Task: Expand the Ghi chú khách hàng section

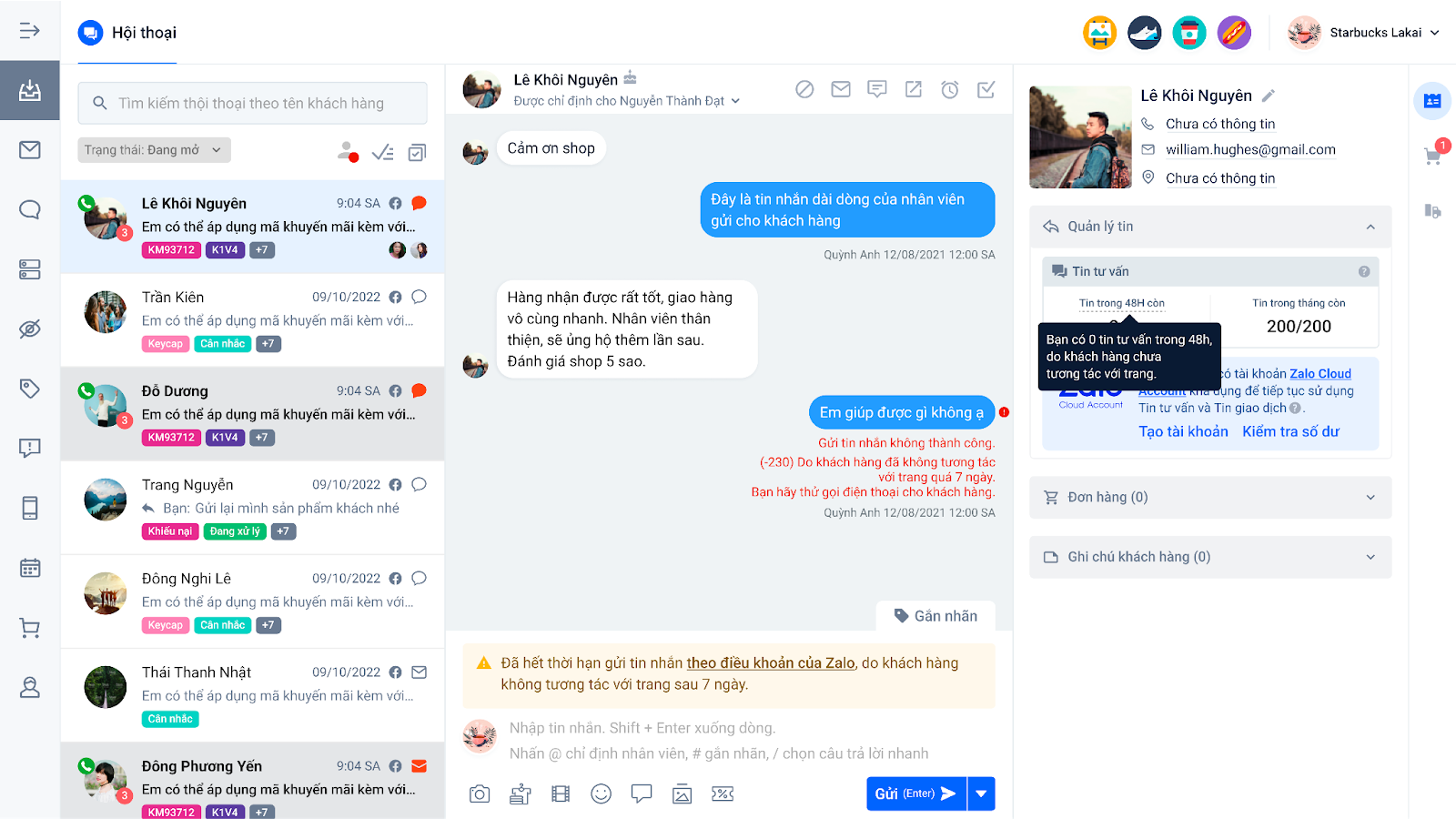Action: (1210, 557)
